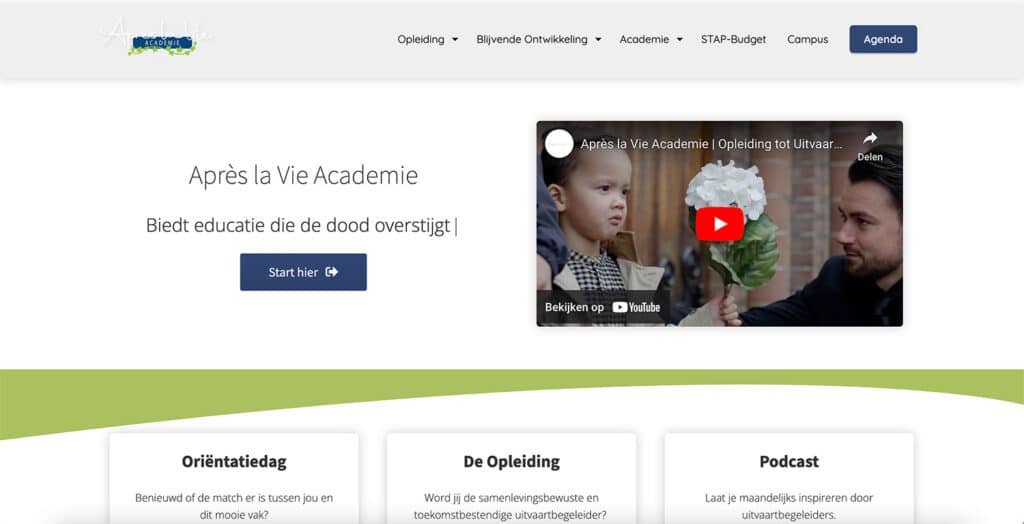The image size is (1024, 524).
Task: Select the Oriëntatiedag card heading
Action: pyautogui.click(x=234, y=462)
